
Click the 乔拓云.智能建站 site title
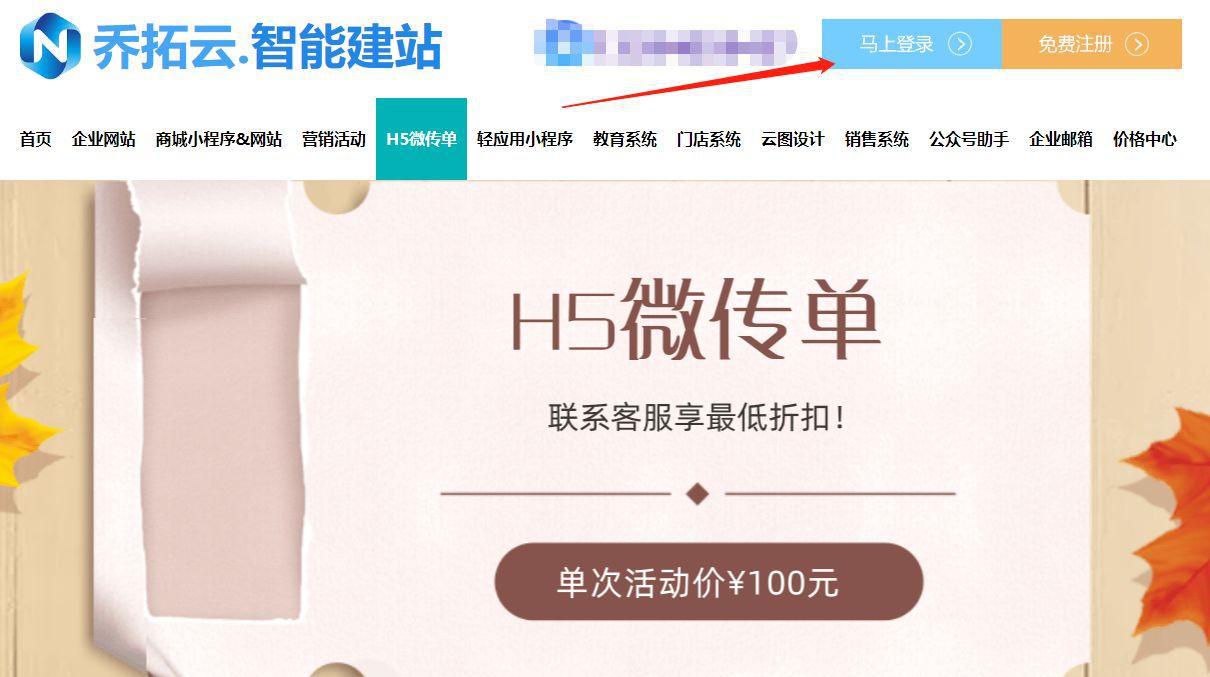click(268, 46)
